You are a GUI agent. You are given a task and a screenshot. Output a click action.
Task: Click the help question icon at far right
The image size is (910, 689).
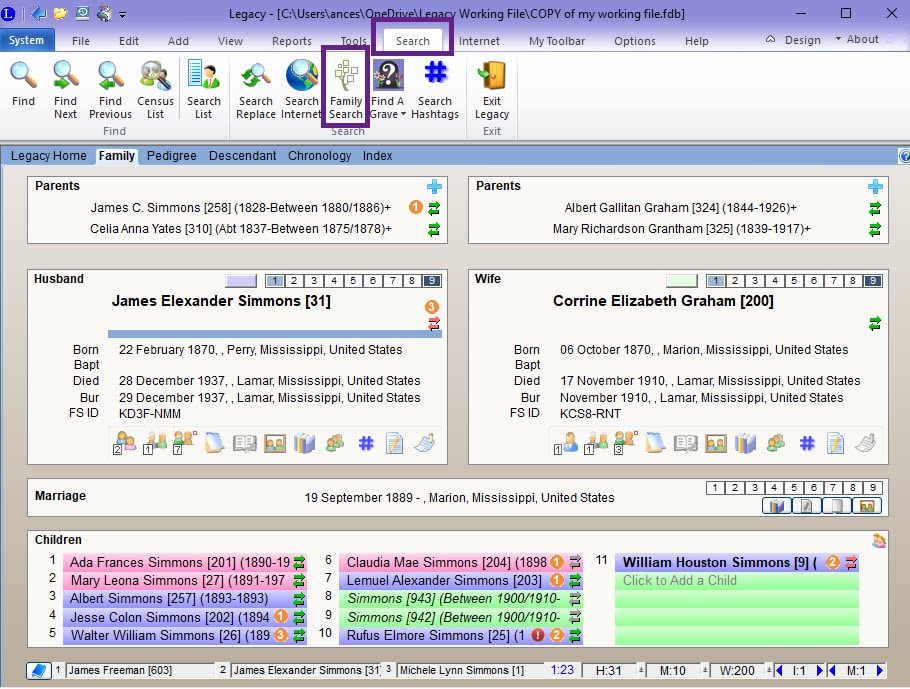(904, 156)
